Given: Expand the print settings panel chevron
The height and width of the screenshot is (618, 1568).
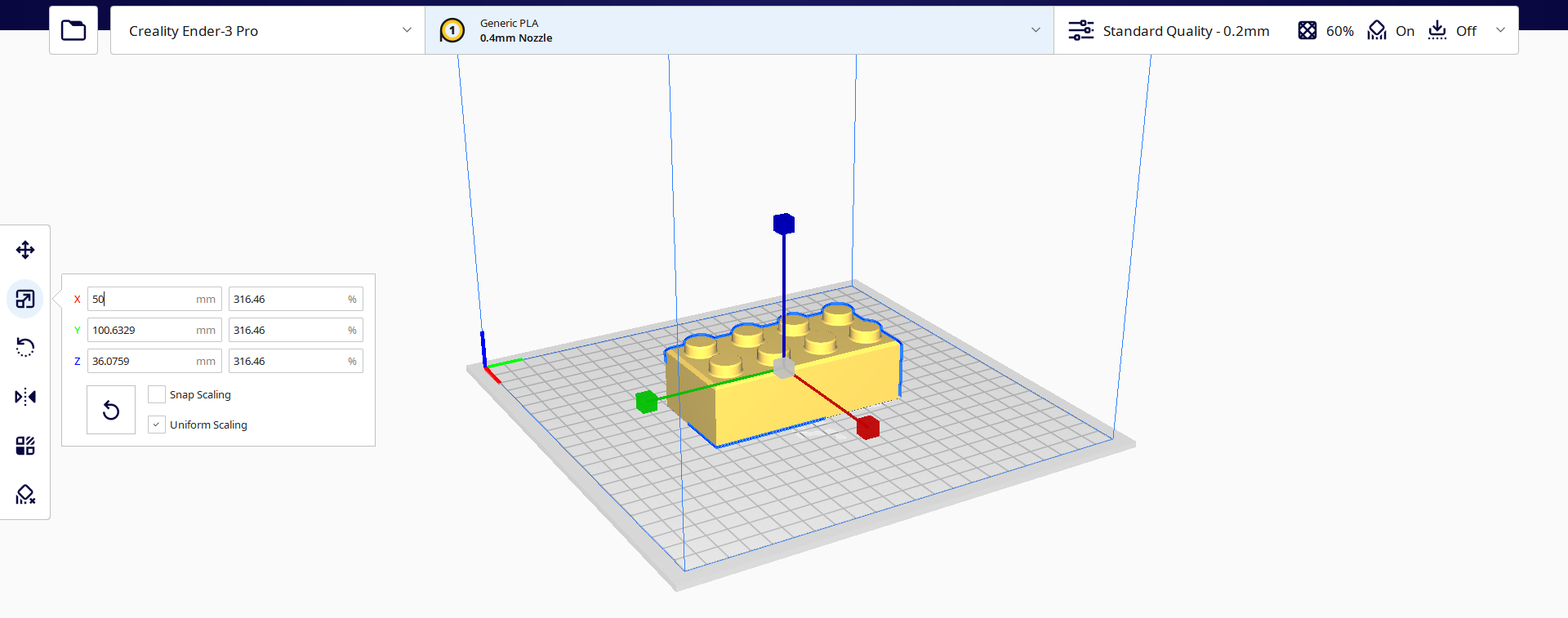Looking at the screenshot, I should point(1500,30).
